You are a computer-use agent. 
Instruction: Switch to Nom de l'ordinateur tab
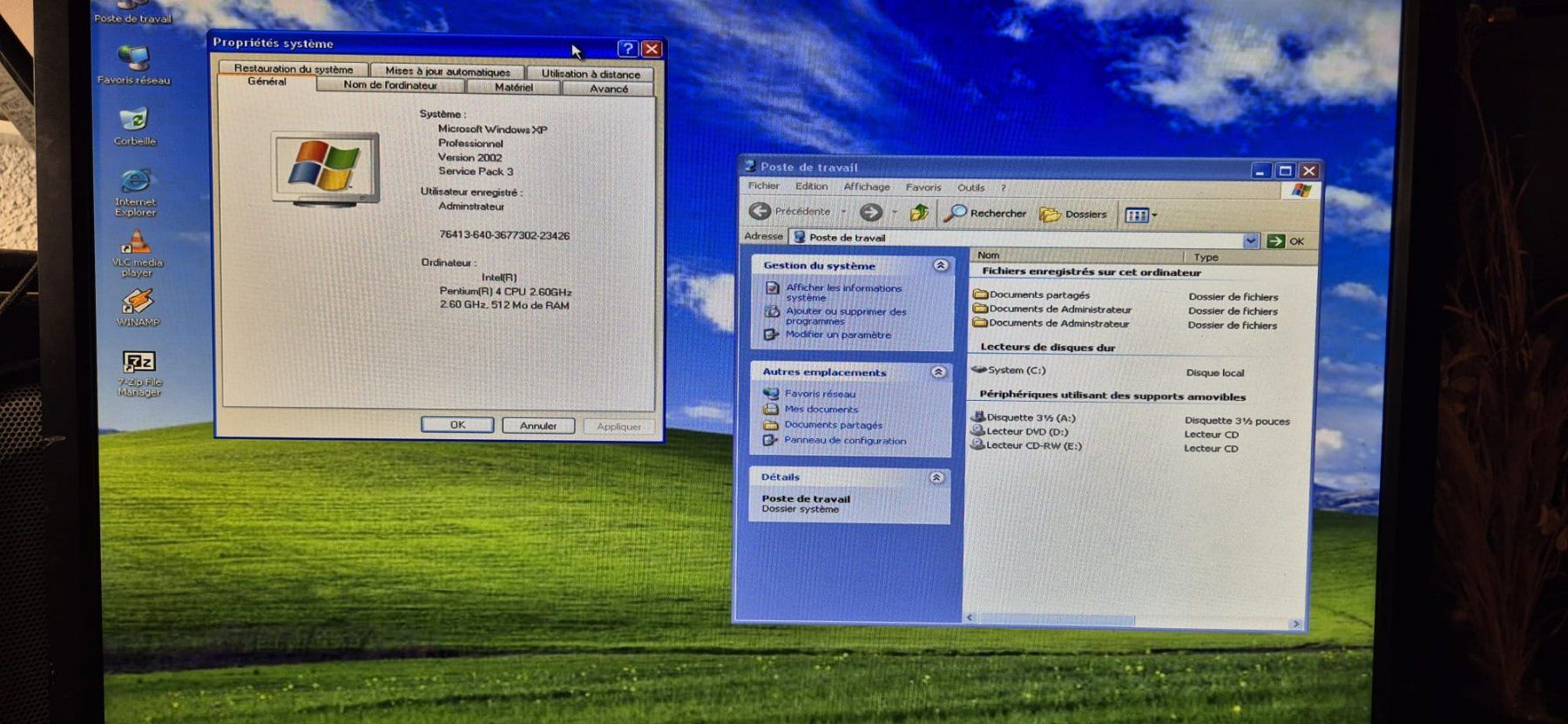pos(390,85)
